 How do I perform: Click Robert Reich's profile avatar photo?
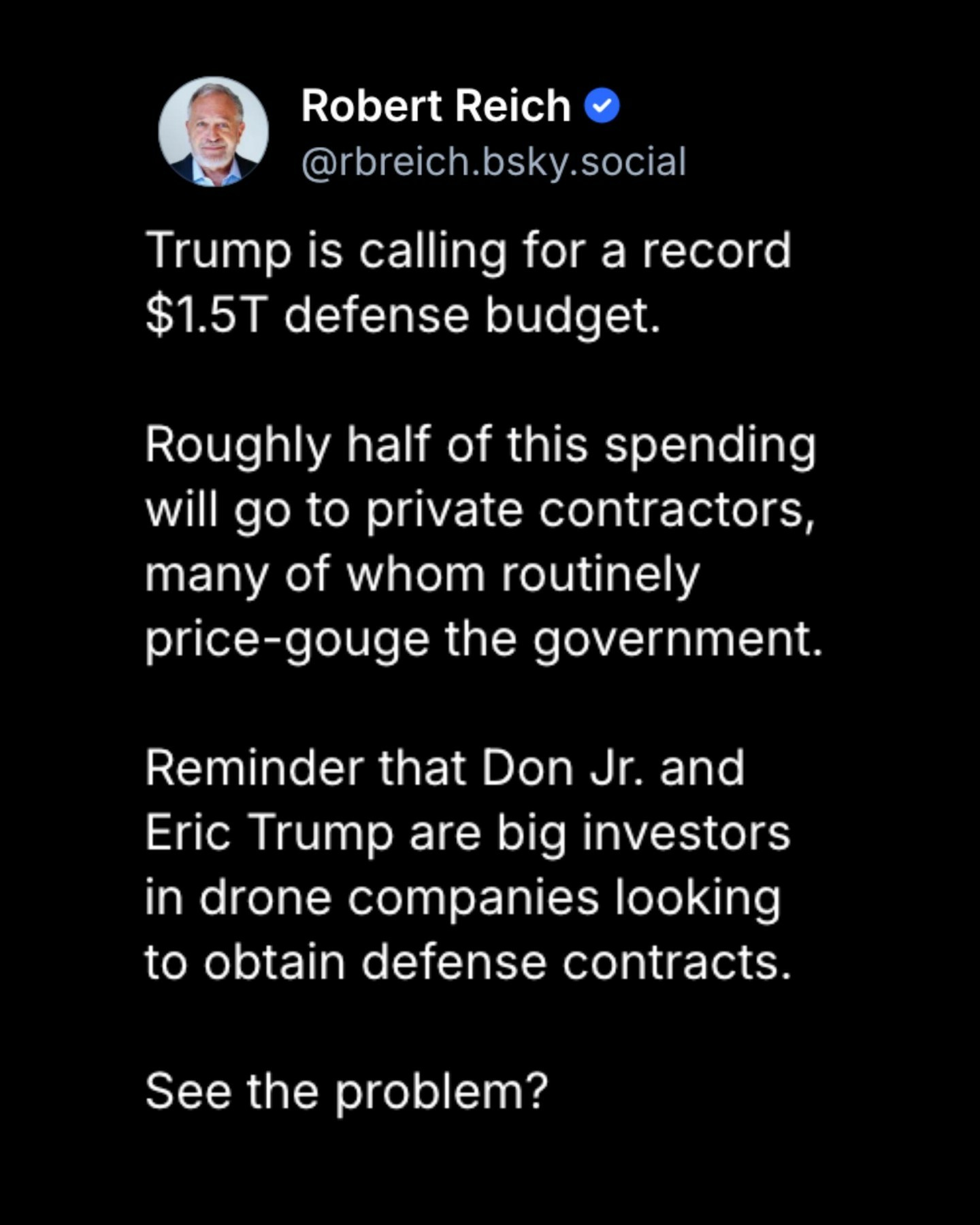click(213, 131)
